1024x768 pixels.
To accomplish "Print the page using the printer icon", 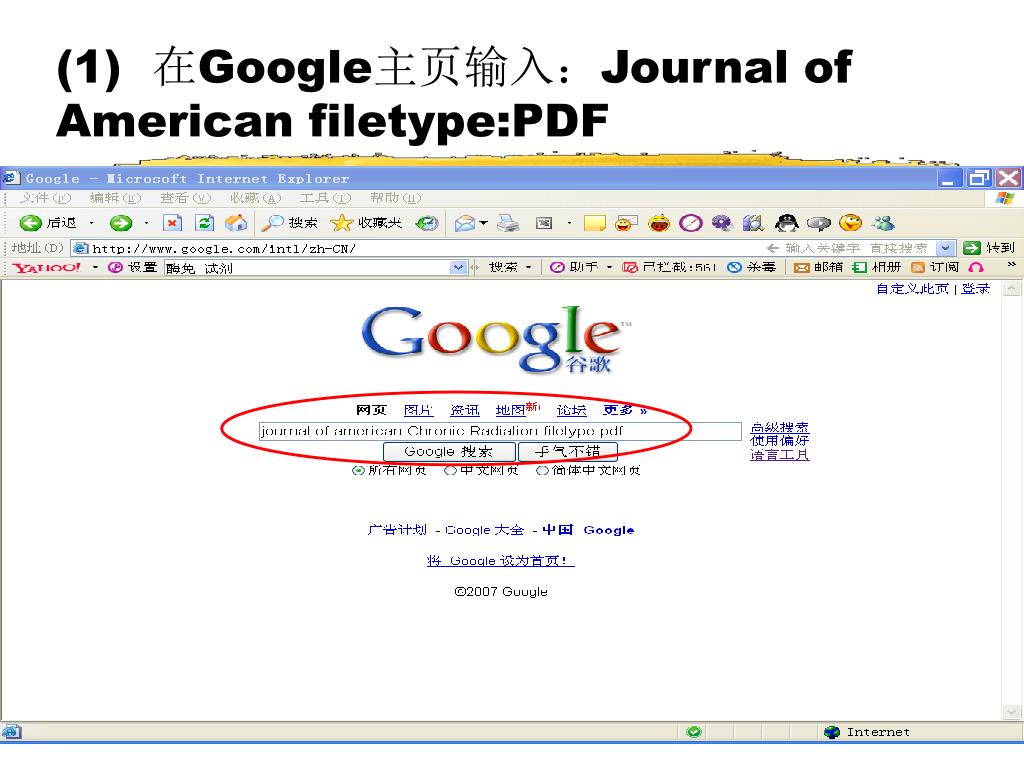I will click(x=508, y=223).
